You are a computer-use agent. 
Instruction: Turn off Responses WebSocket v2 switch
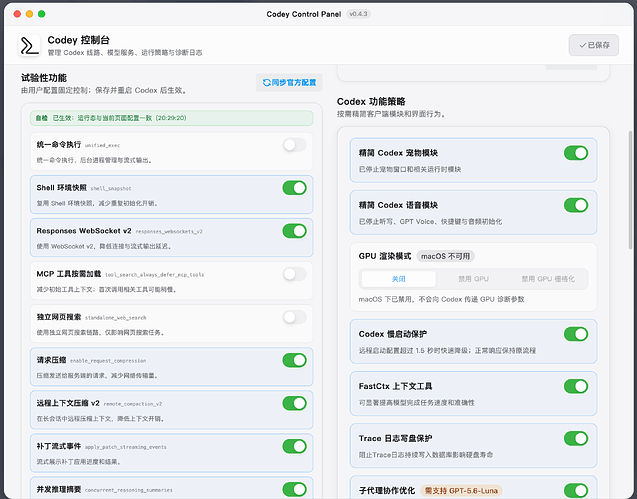pyautogui.click(x=295, y=231)
